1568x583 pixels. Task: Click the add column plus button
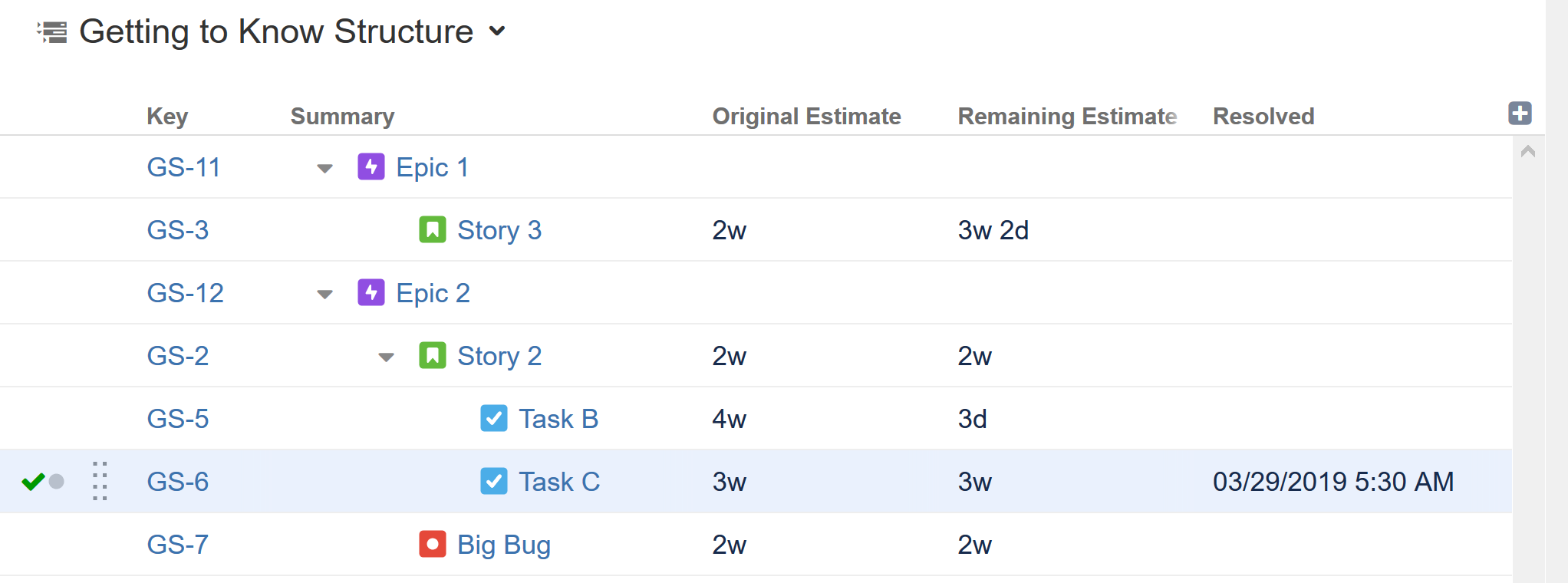[x=1520, y=113]
